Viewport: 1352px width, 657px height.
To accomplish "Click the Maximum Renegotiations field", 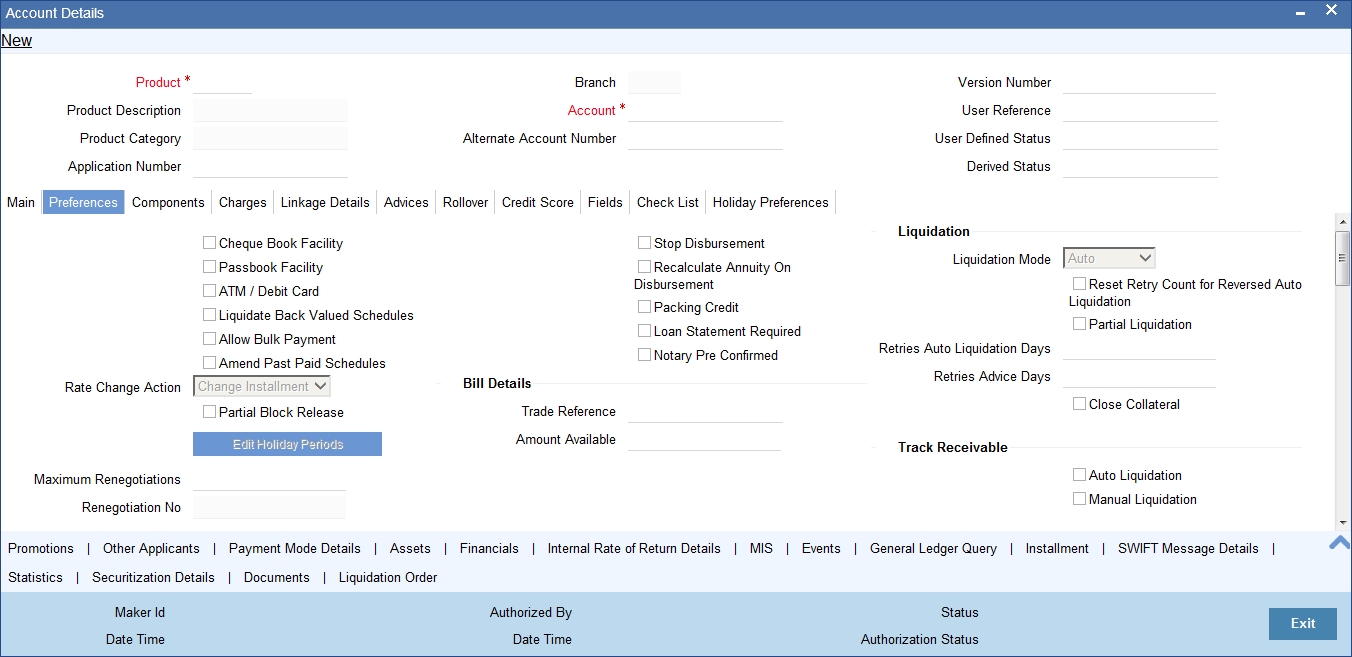I will coord(269,479).
